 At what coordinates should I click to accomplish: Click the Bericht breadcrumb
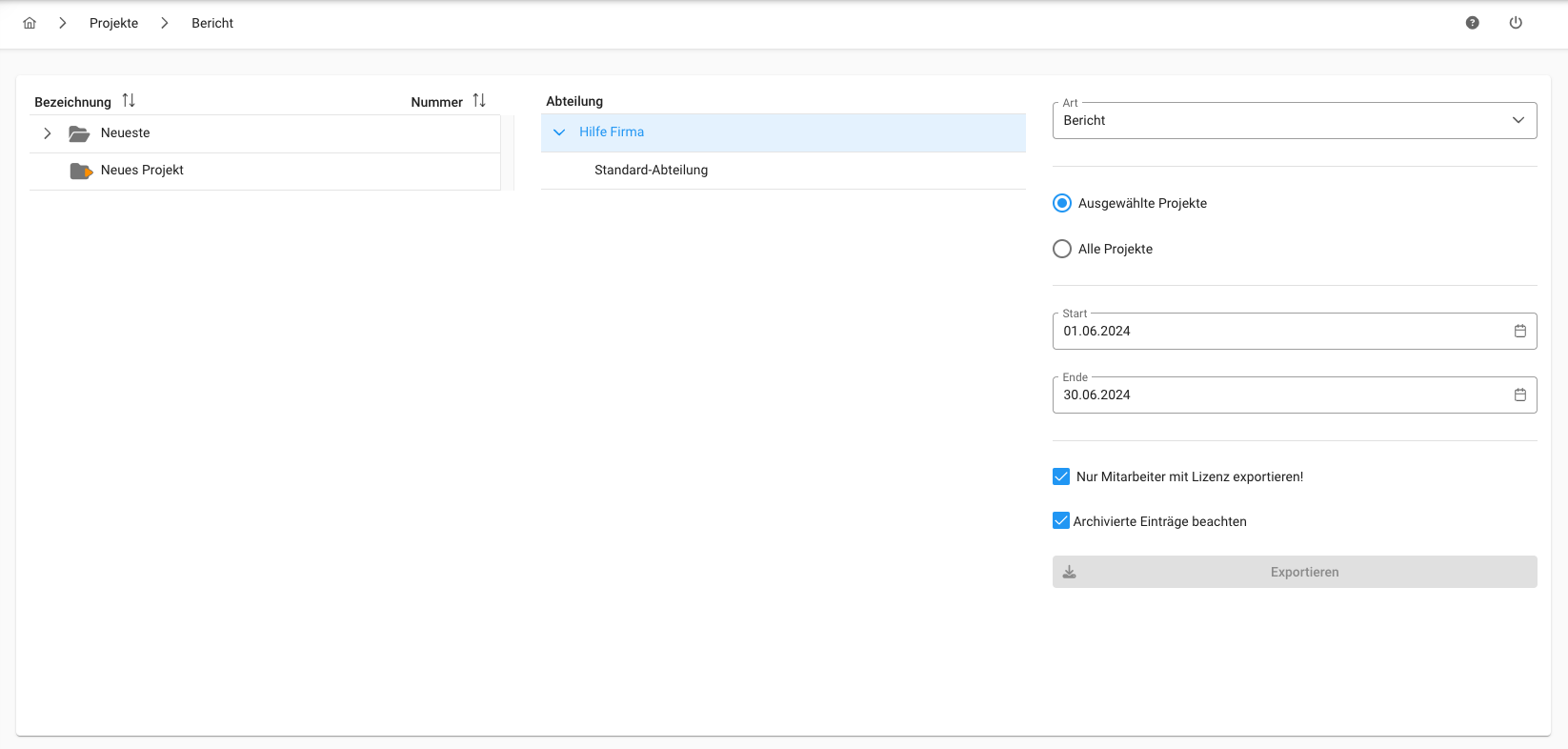click(212, 23)
